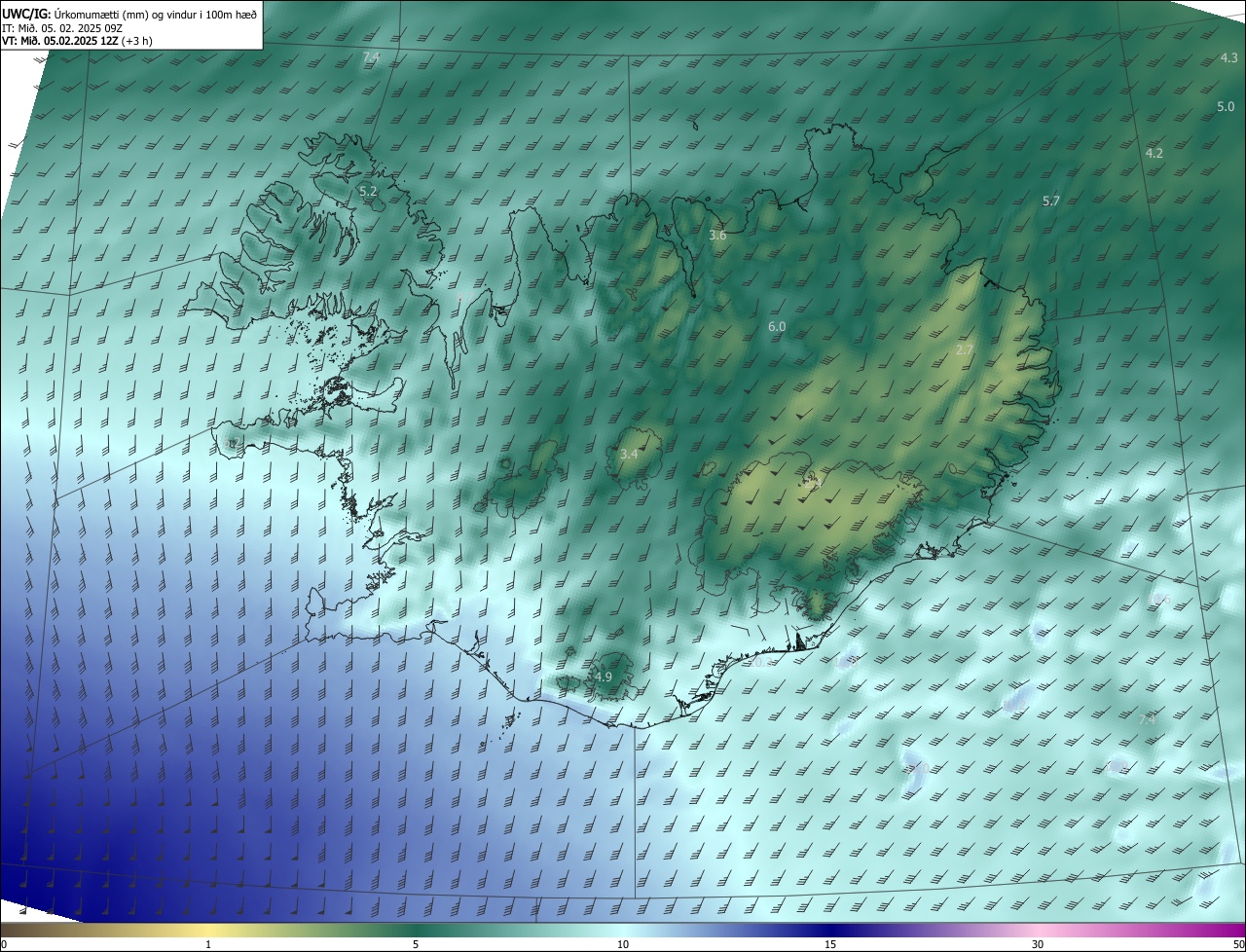Click the 4.2 value in the northeast sea
The image size is (1246, 952).
(1154, 154)
